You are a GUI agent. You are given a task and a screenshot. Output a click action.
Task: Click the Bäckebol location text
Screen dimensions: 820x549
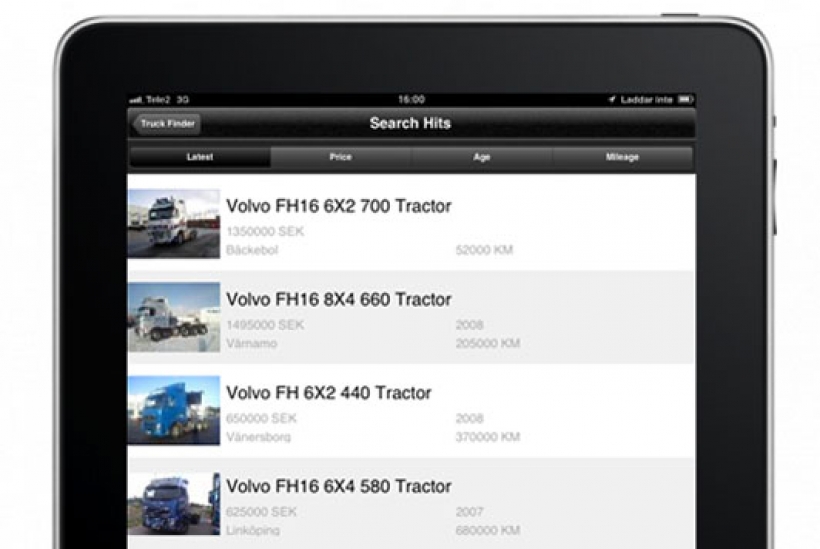[252, 250]
